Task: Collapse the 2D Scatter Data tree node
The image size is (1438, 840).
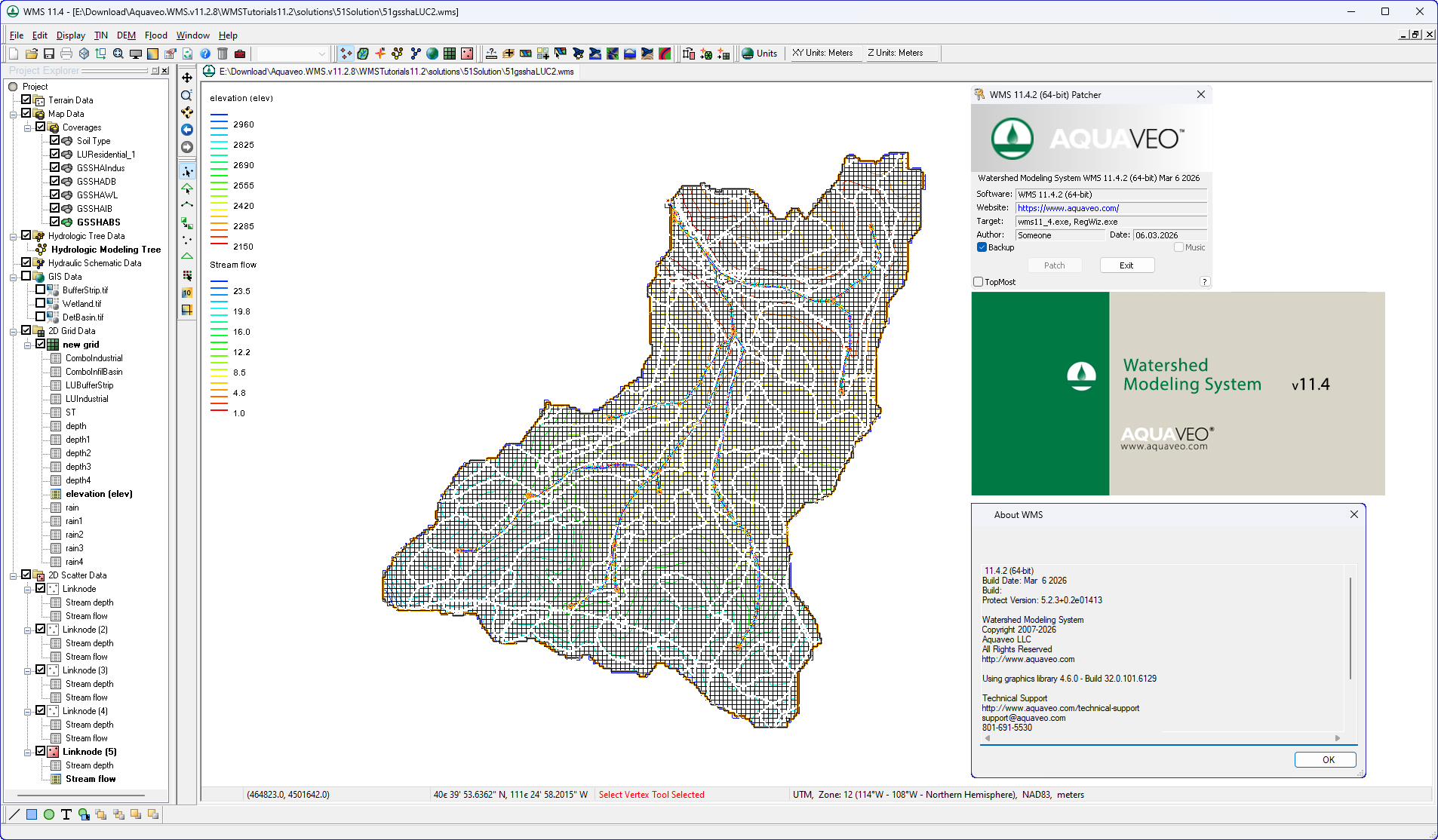Action: point(13,575)
